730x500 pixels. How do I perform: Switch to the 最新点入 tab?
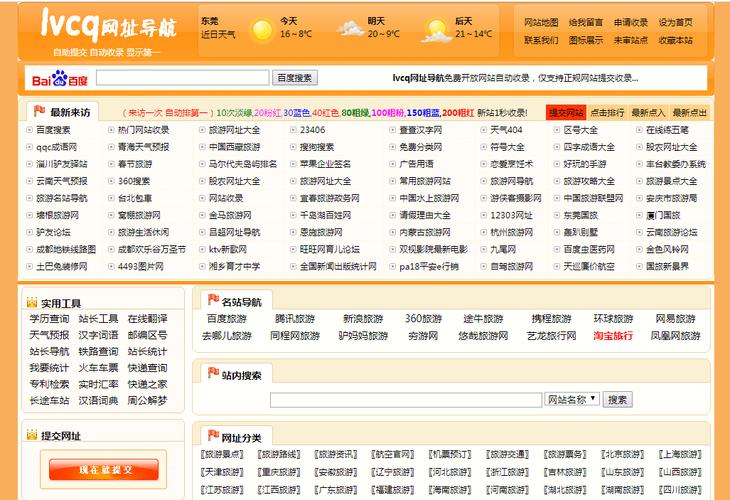pyautogui.click(x=648, y=113)
